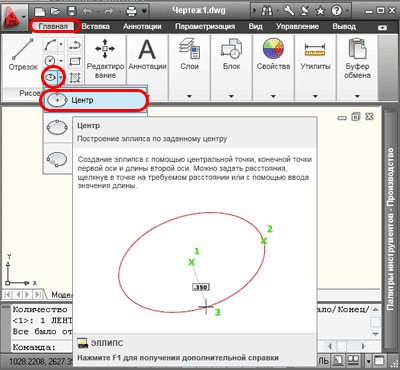Open the Редактирование move panel button
The image size is (400, 370).
click(105, 59)
